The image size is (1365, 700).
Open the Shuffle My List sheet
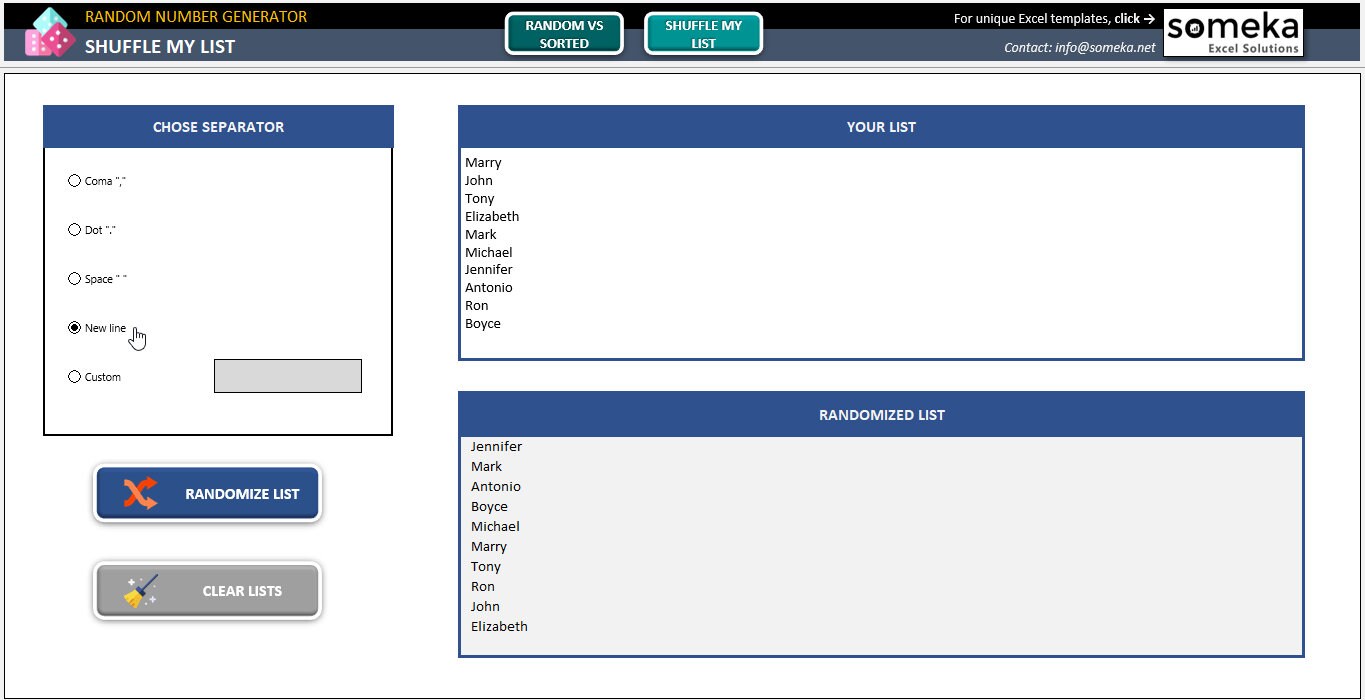click(703, 34)
